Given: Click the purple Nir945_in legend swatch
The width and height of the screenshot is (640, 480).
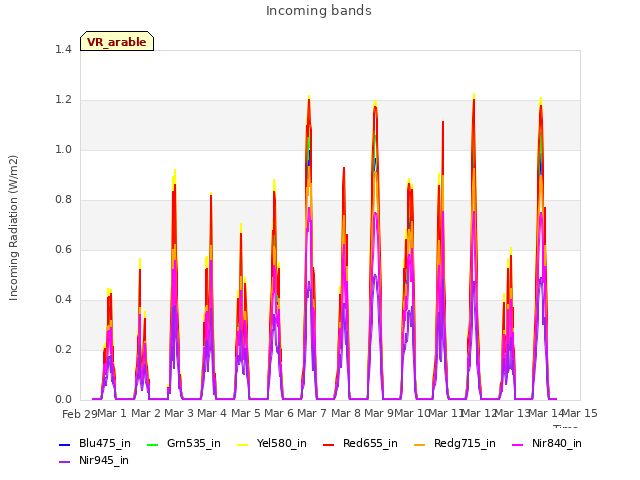Looking at the screenshot, I should [x=65, y=462].
